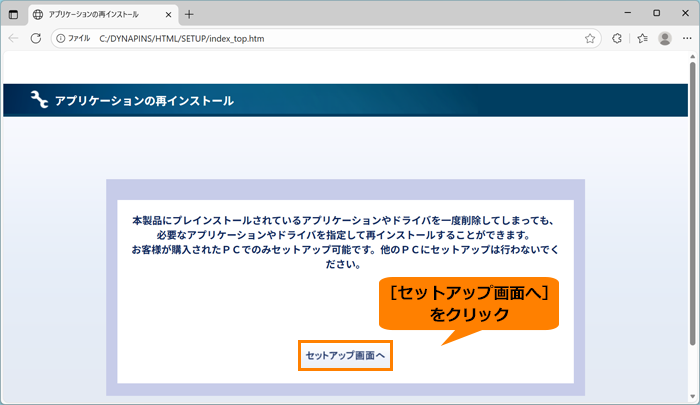Add this page to favorites with the star icon
This screenshot has height=405, width=700.
coord(590,38)
